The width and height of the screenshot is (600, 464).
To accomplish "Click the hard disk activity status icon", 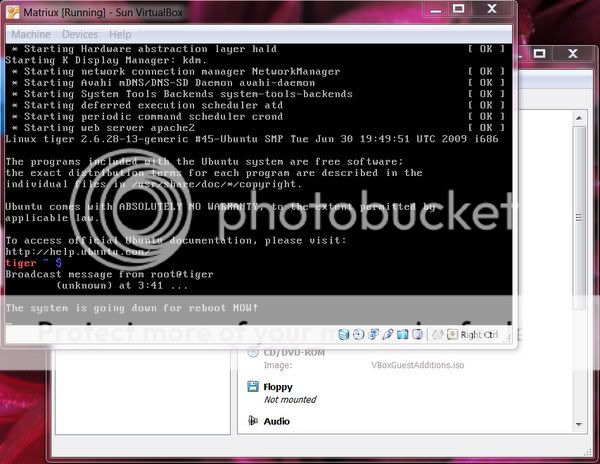I will (x=344, y=335).
